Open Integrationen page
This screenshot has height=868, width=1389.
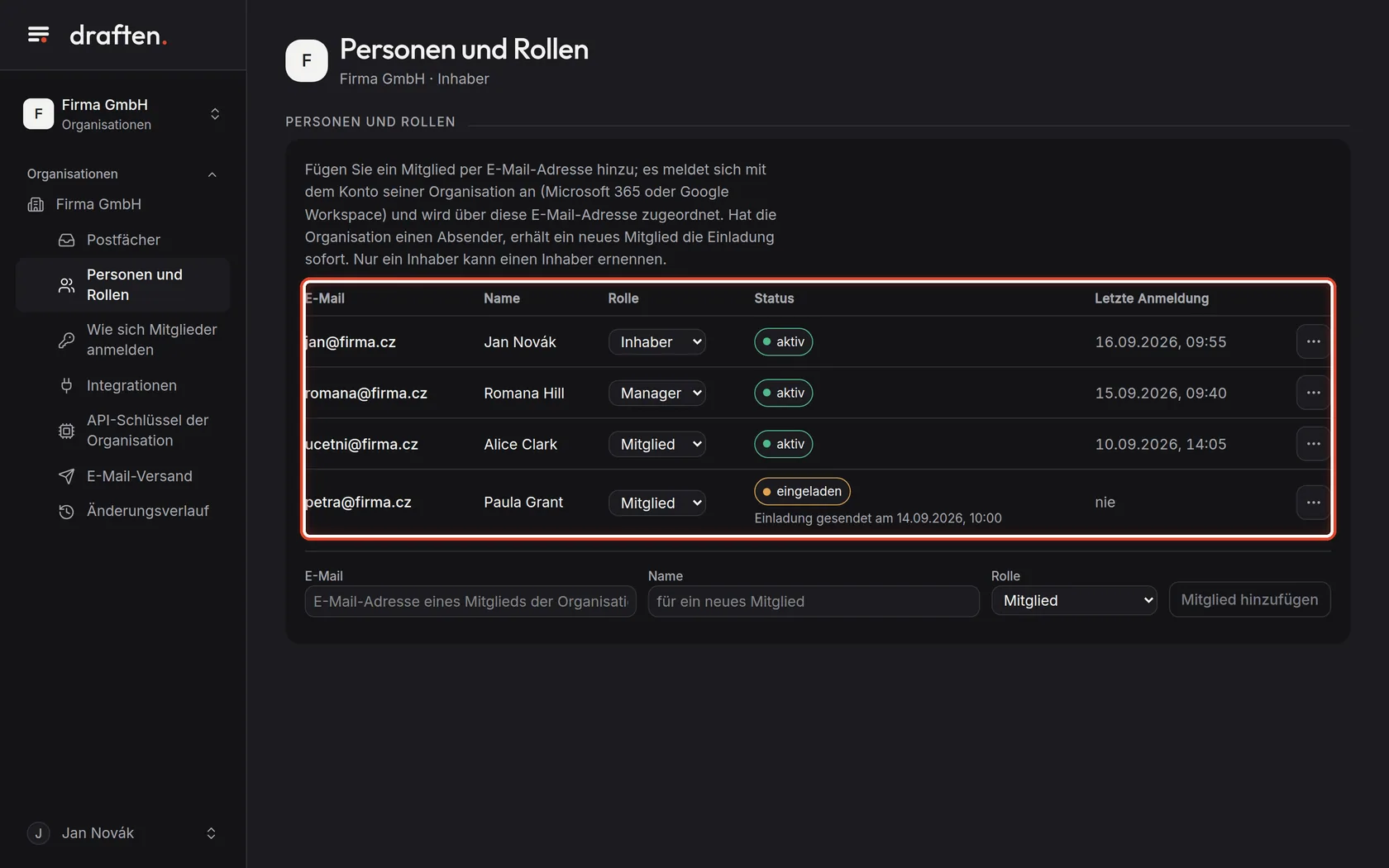pos(131,385)
